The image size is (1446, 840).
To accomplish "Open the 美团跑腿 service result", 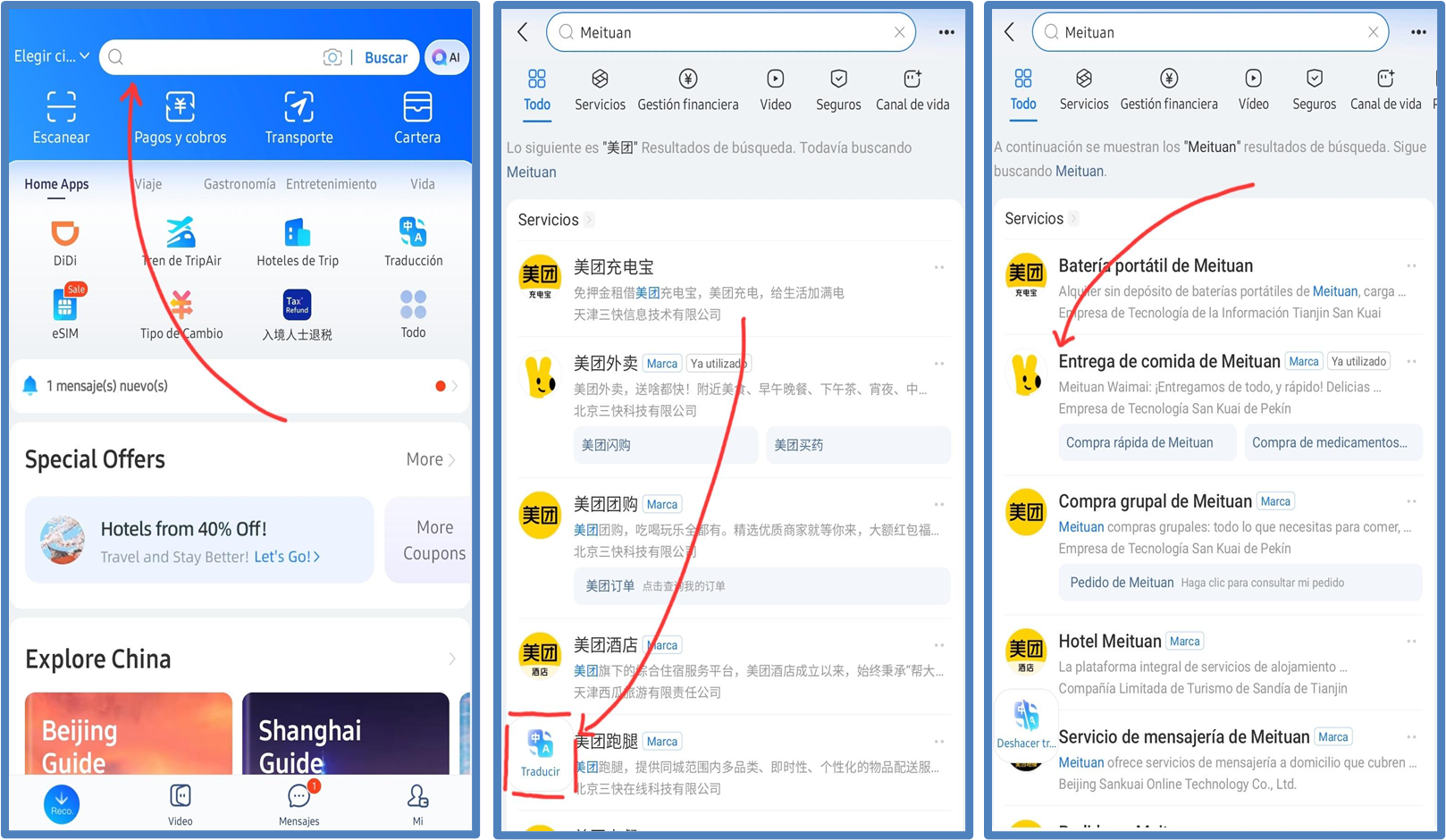I will point(733,763).
